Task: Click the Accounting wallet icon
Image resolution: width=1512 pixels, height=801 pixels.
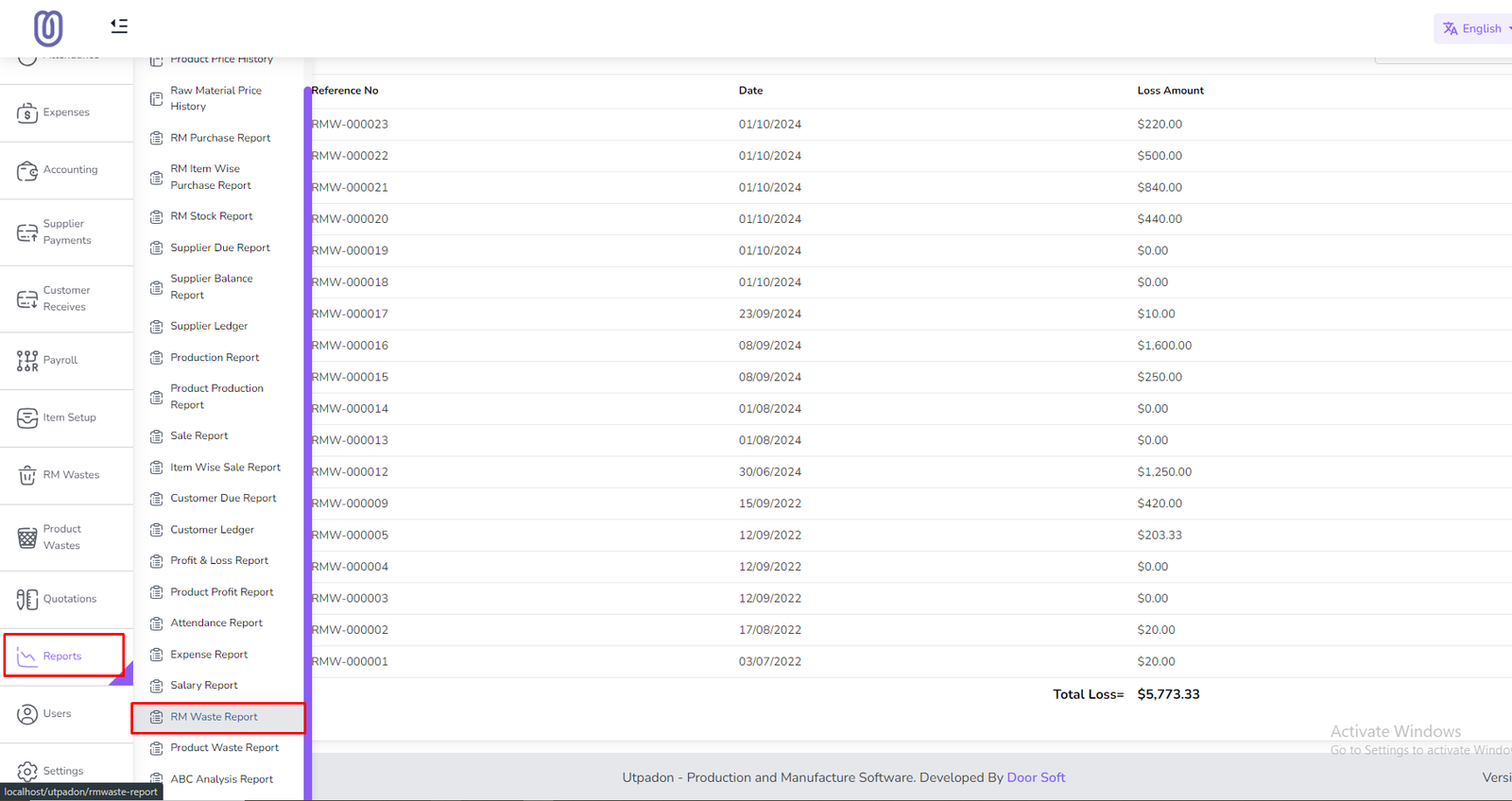Action: tap(27, 171)
